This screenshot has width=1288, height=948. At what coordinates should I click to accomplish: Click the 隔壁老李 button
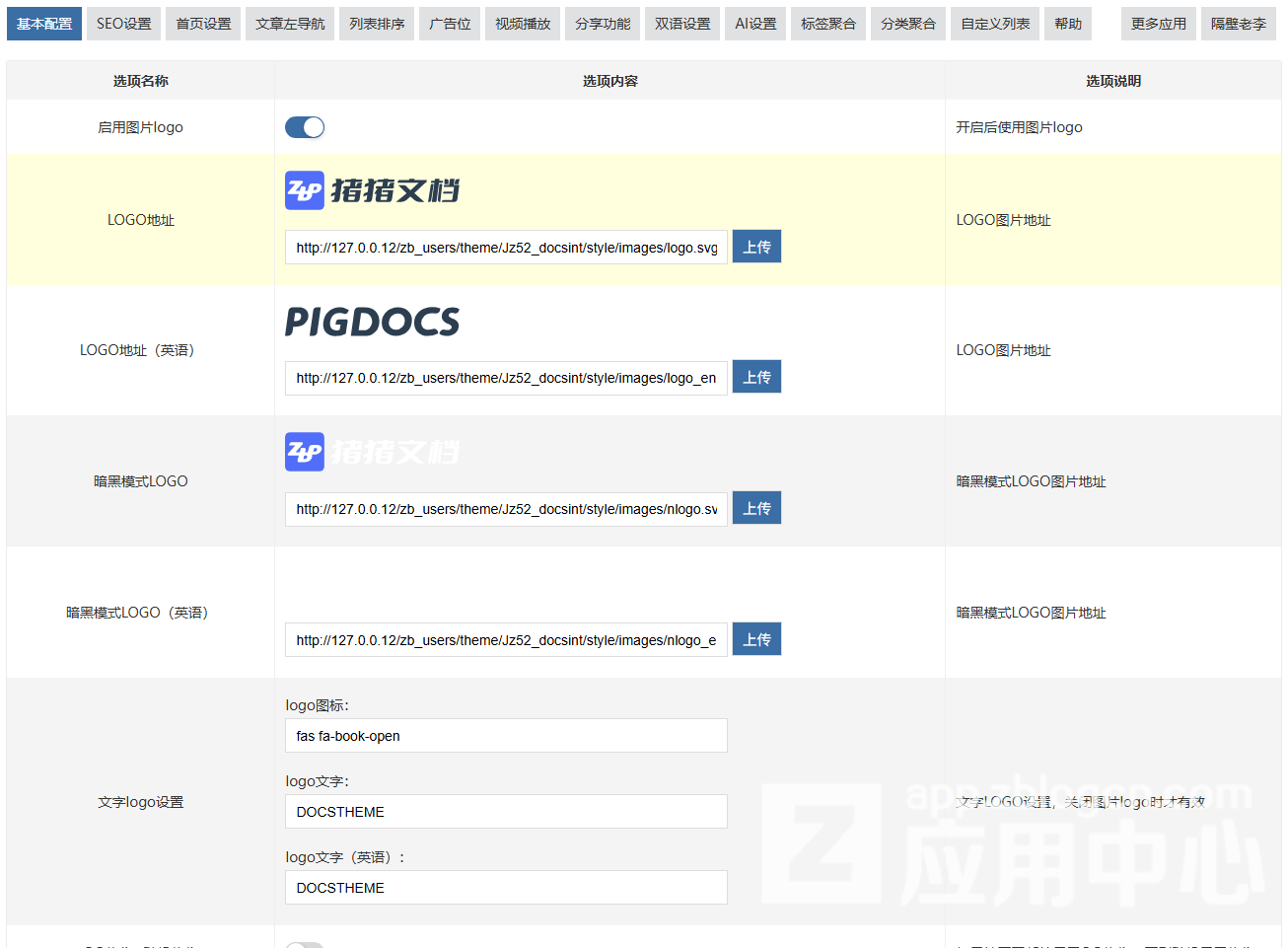[x=1237, y=24]
